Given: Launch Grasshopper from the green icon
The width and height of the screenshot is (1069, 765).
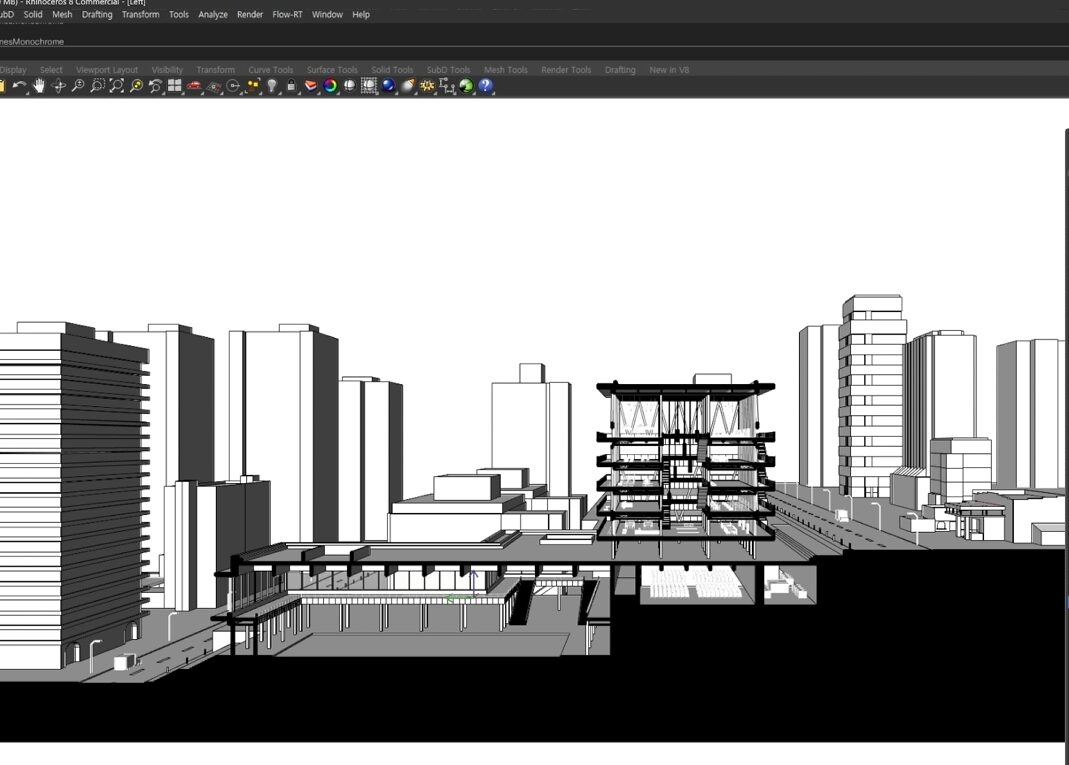Looking at the screenshot, I should point(466,86).
